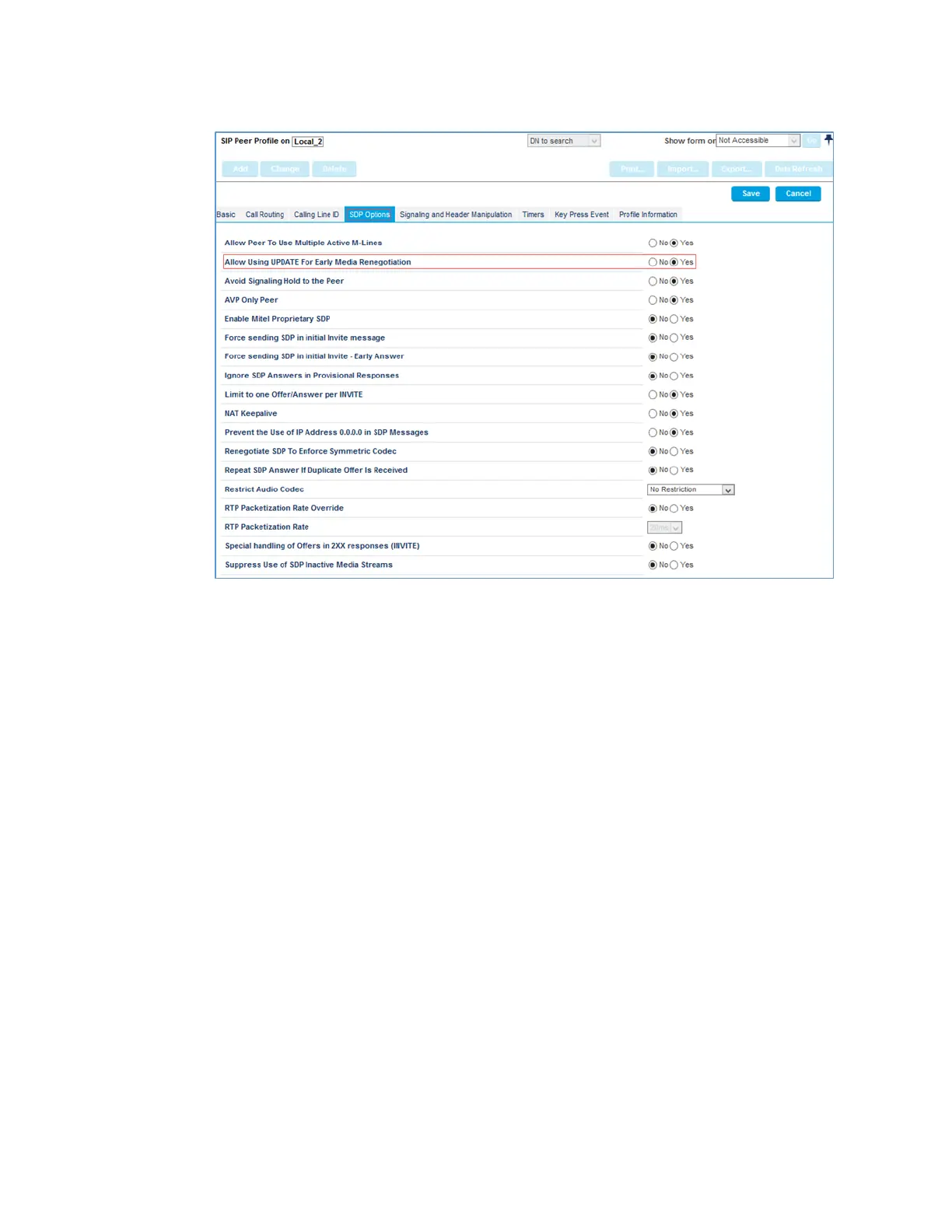Select Yes for NAT Keepalive
This screenshot has height=1232, width=952.
(x=674, y=414)
